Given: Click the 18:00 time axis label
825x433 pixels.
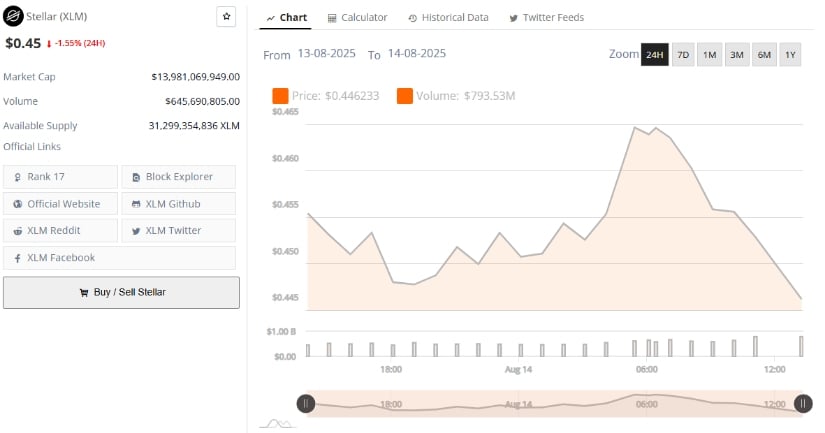Looking at the screenshot, I should coord(391,369).
